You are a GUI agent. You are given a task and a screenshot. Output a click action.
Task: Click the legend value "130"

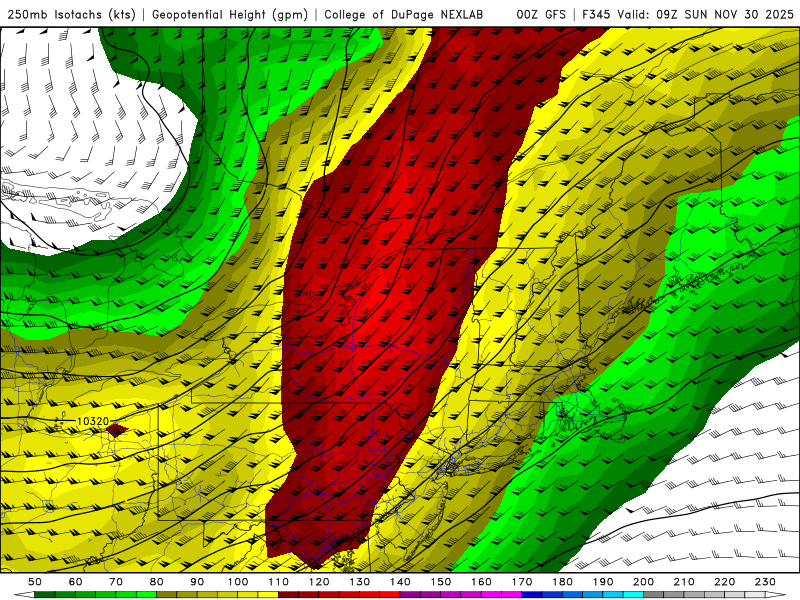[360, 582]
